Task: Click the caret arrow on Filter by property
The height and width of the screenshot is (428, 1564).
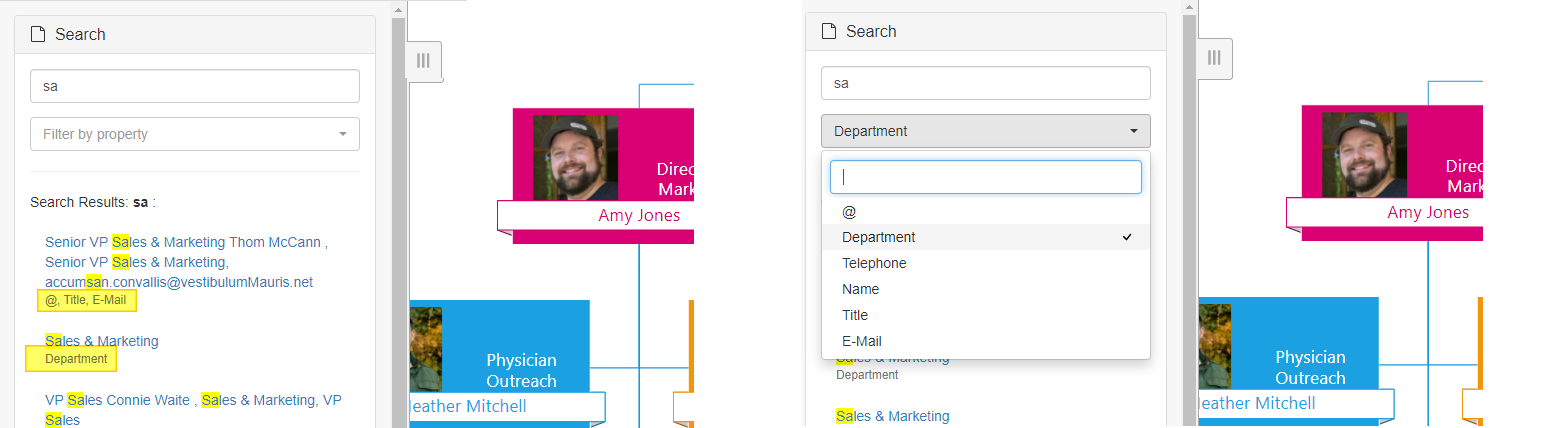Action: tap(343, 134)
